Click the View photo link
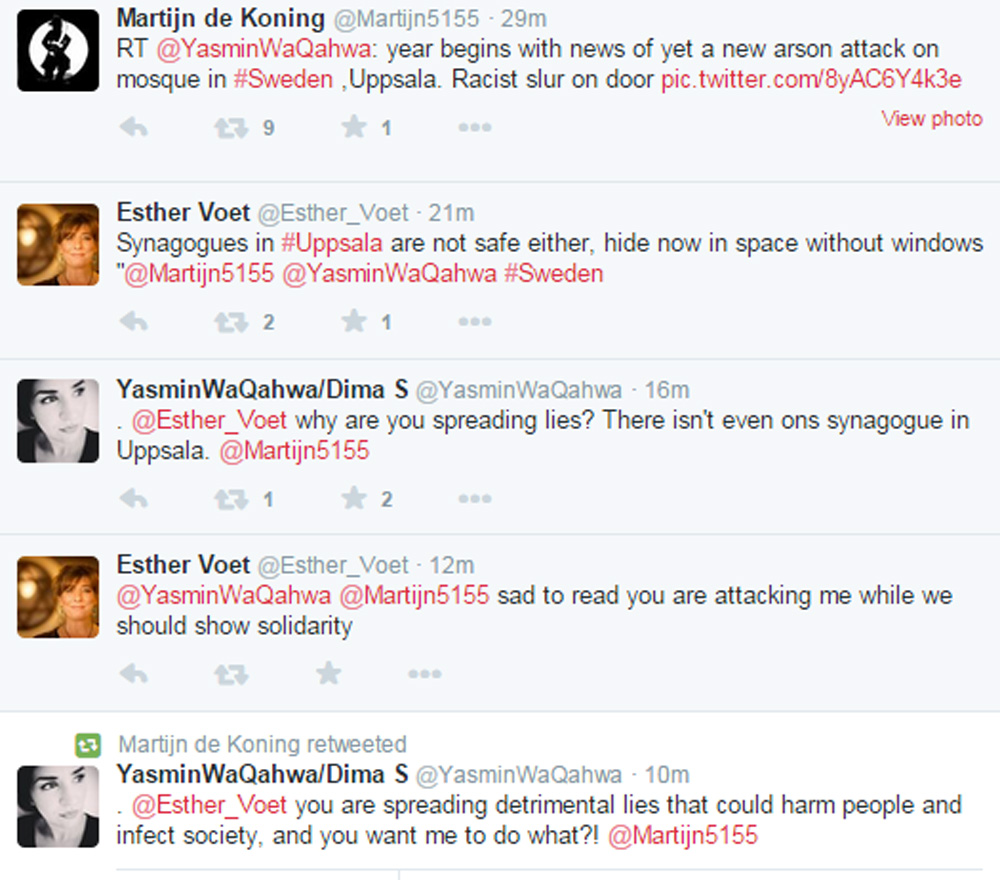 932,119
